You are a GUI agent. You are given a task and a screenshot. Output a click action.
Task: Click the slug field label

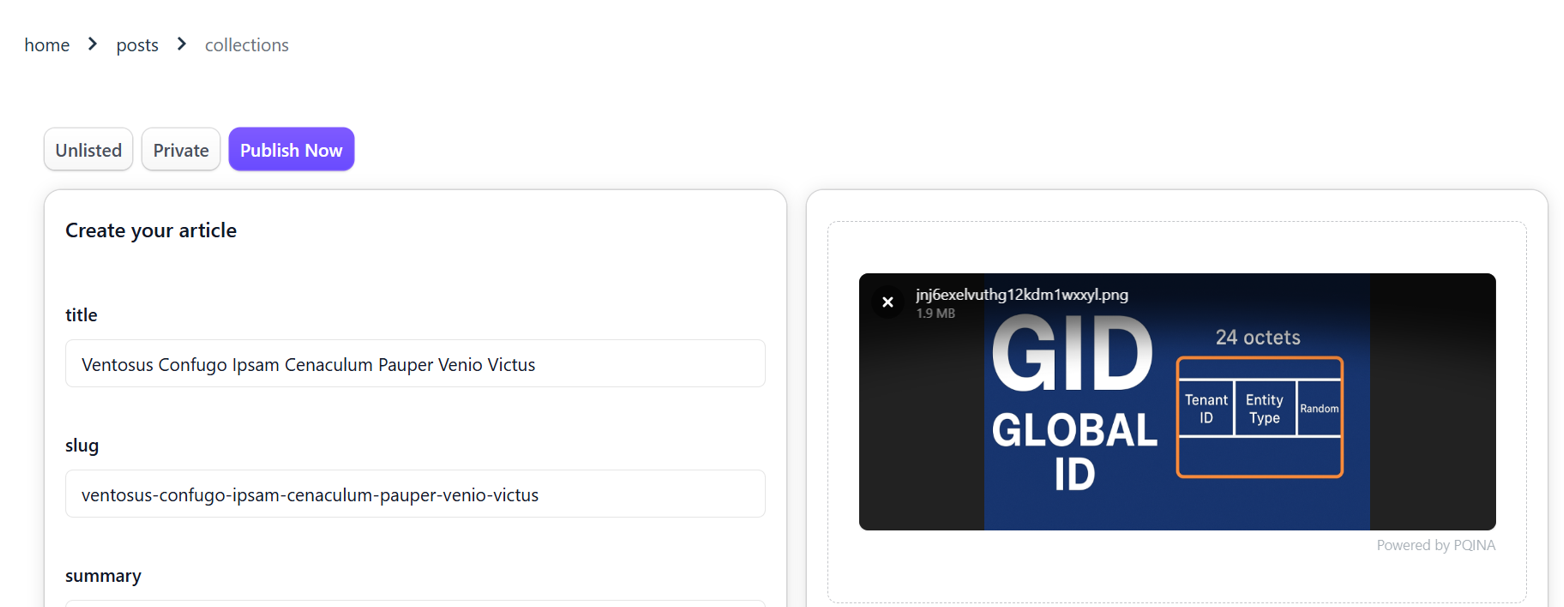point(82,446)
